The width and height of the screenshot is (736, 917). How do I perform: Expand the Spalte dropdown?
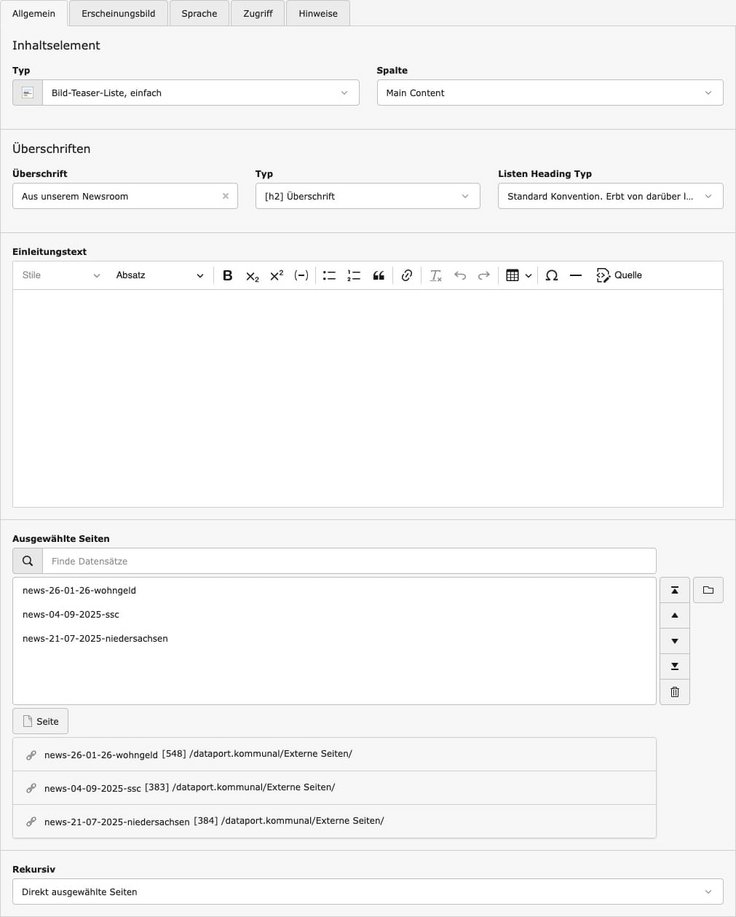(549, 93)
